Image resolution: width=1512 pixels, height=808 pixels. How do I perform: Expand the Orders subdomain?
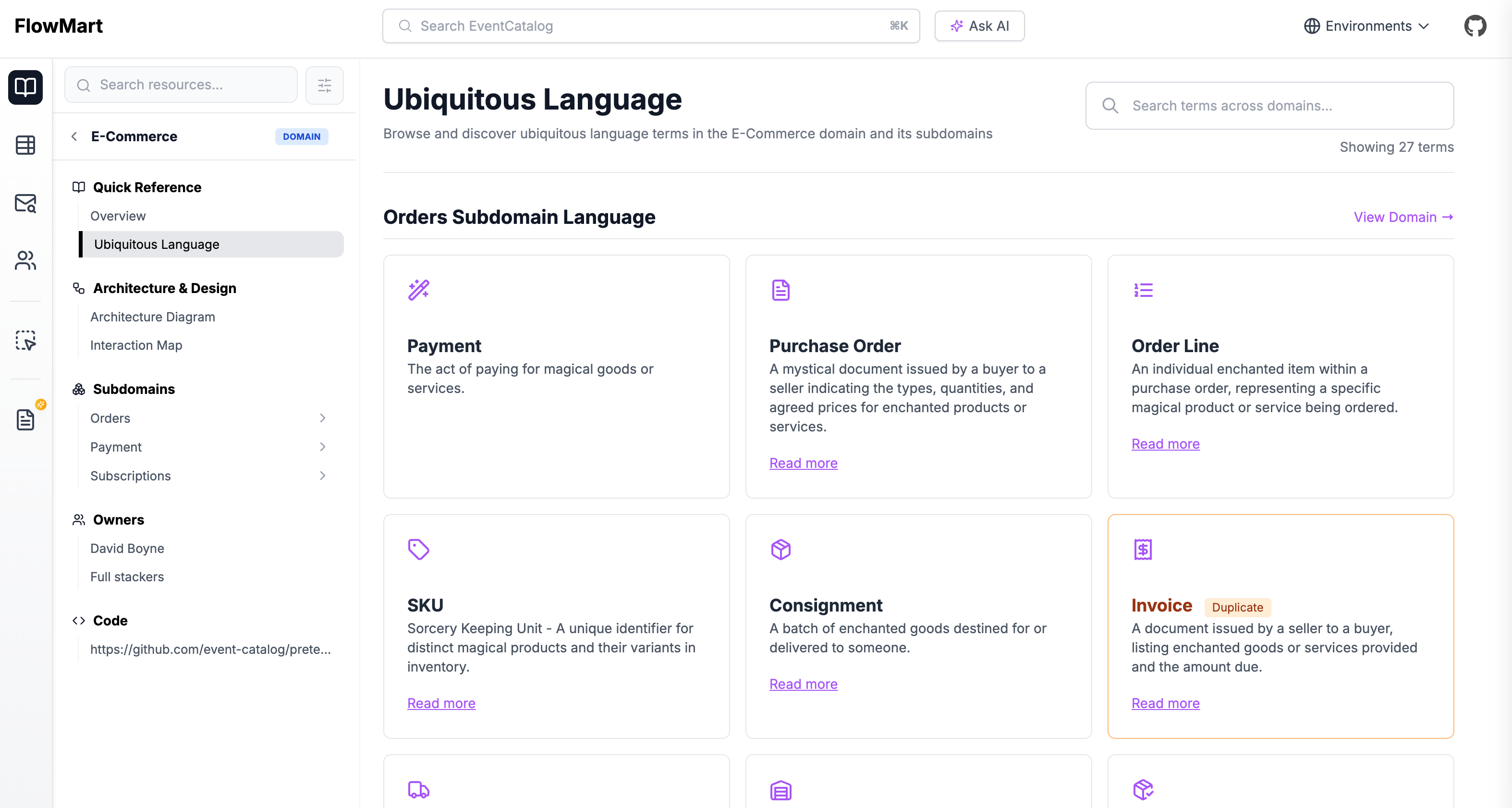point(322,417)
